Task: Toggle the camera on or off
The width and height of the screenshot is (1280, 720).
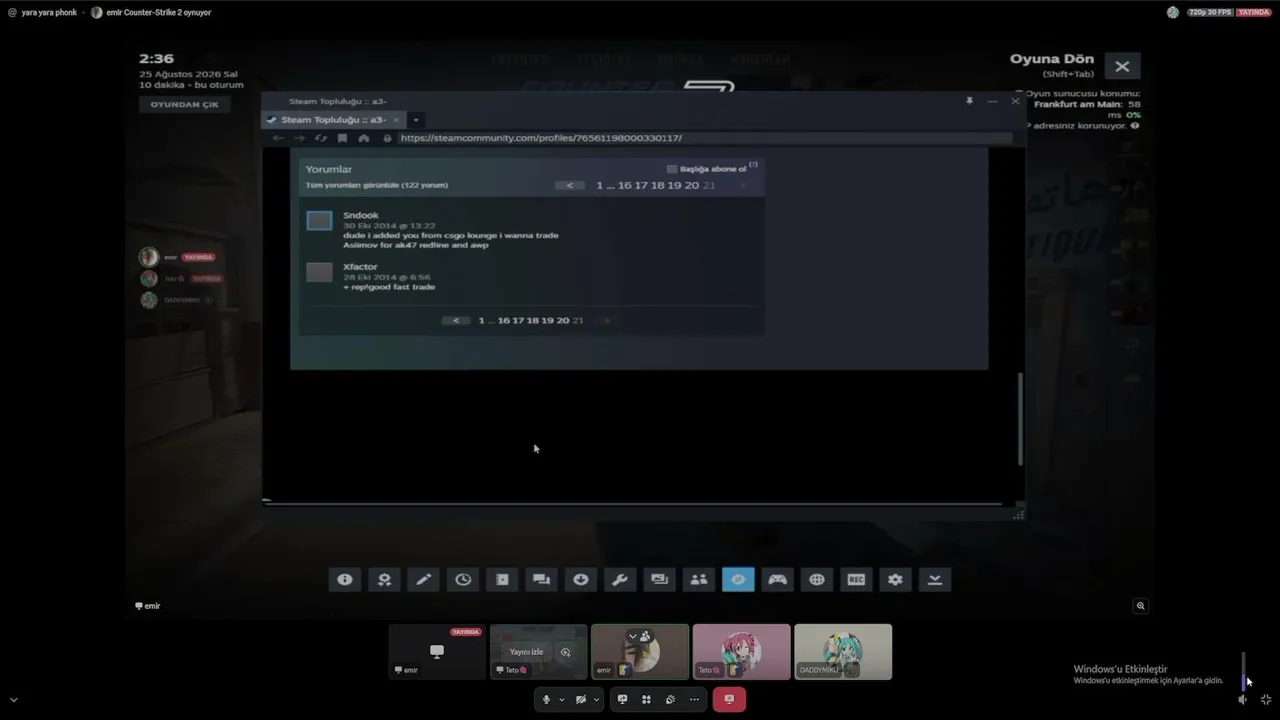Action: 580,699
